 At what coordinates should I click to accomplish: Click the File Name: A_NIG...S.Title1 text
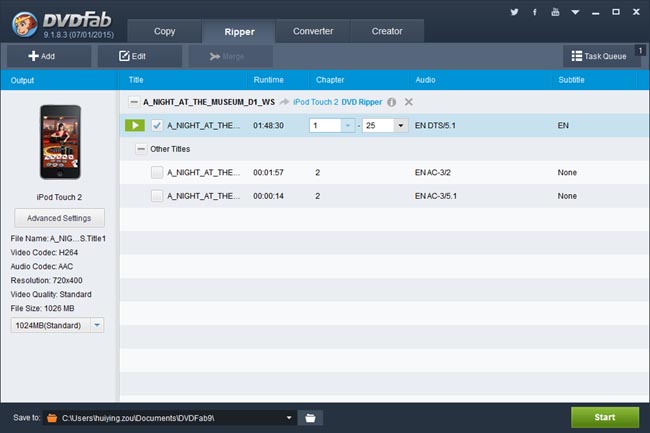58,239
